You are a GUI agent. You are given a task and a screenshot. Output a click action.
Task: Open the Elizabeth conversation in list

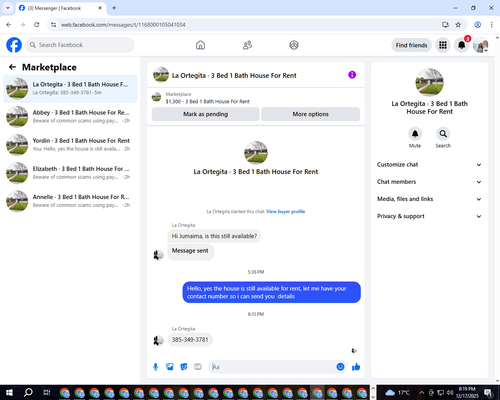(70, 173)
